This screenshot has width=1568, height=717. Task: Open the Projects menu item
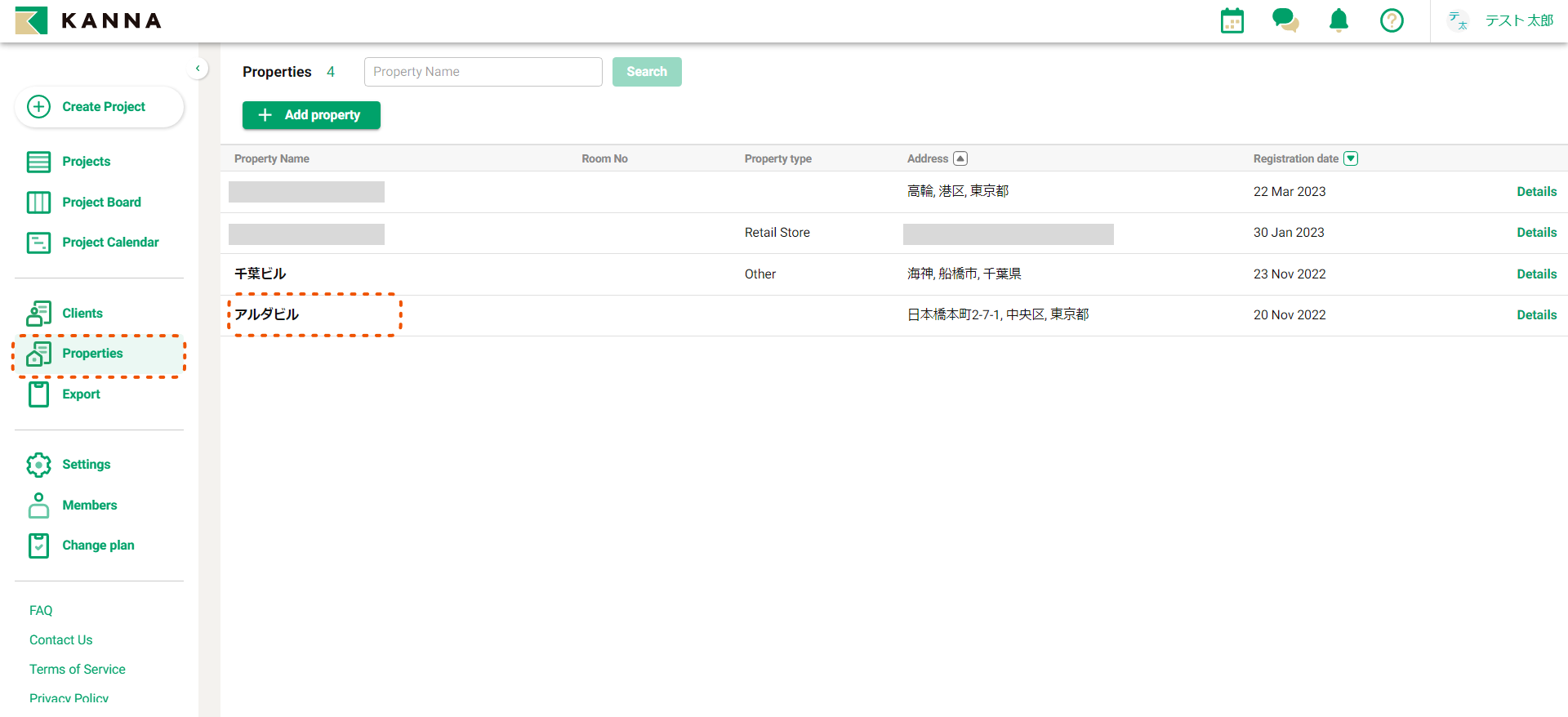pos(86,162)
